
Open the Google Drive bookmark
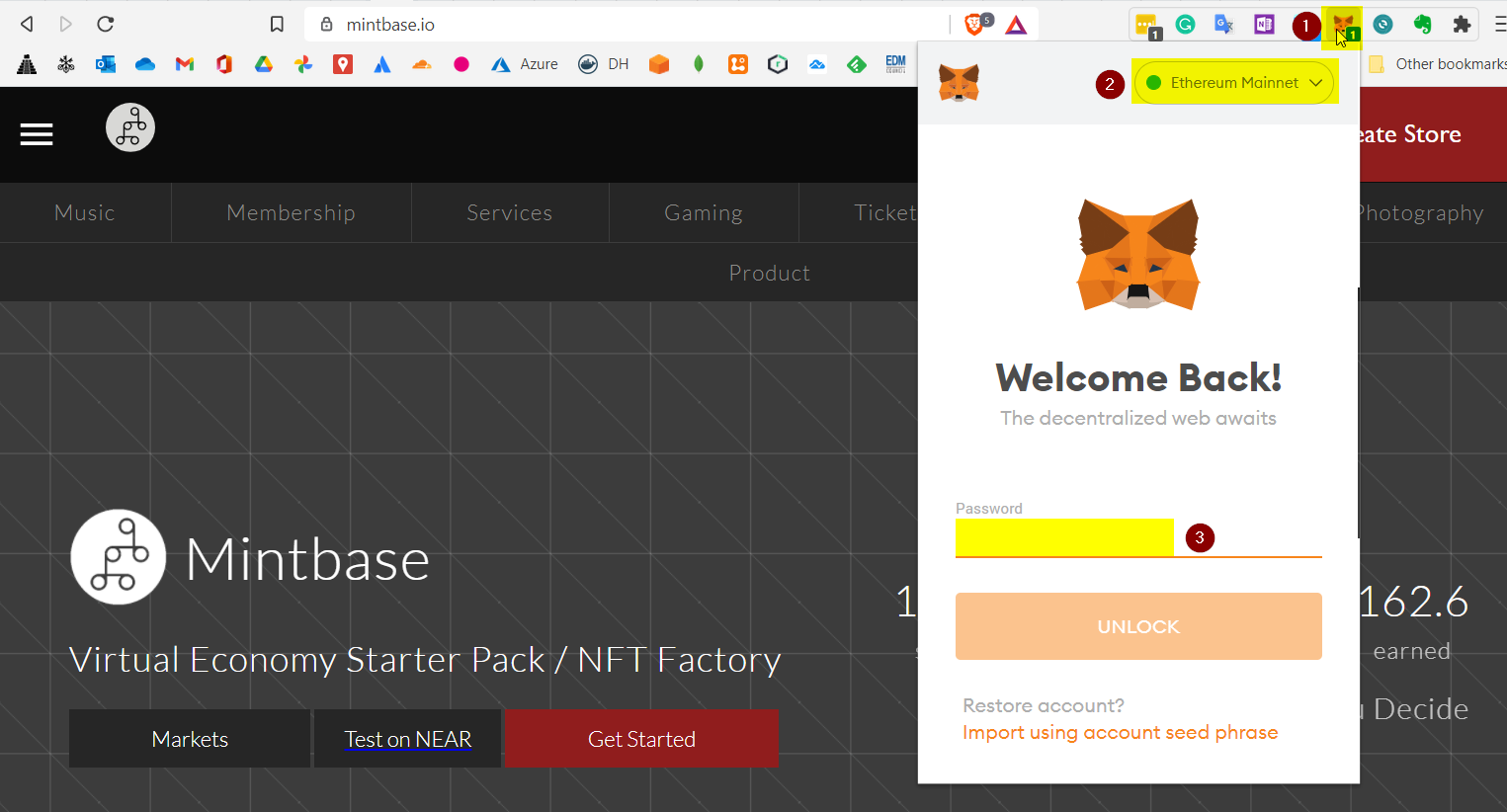click(264, 64)
